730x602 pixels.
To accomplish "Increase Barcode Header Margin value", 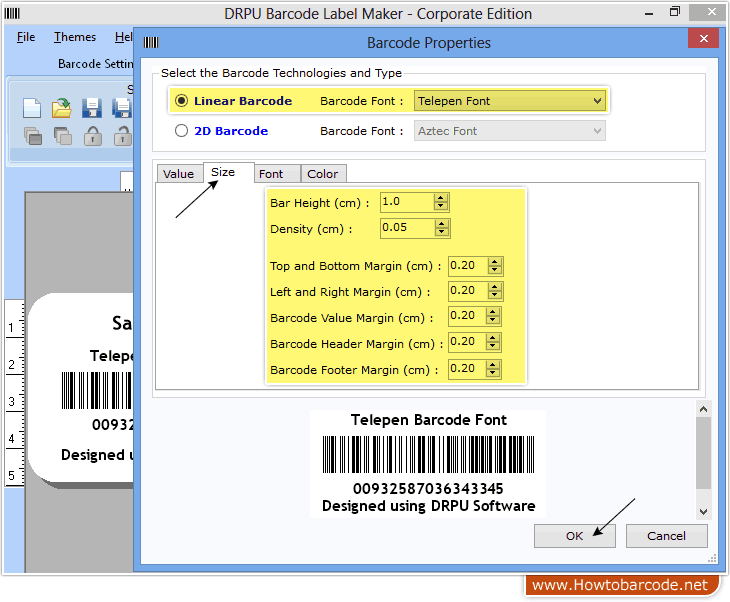I will 493,338.
